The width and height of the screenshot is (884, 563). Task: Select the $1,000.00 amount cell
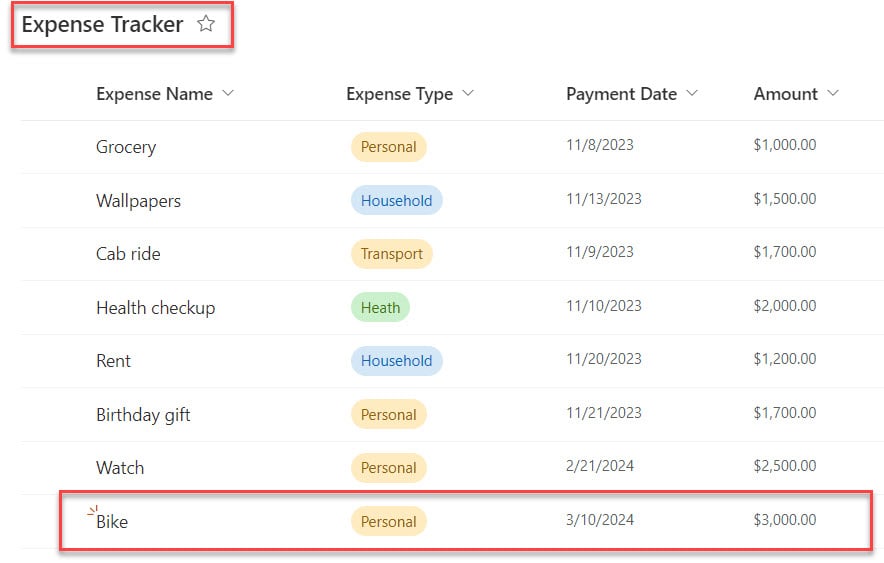click(x=785, y=145)
